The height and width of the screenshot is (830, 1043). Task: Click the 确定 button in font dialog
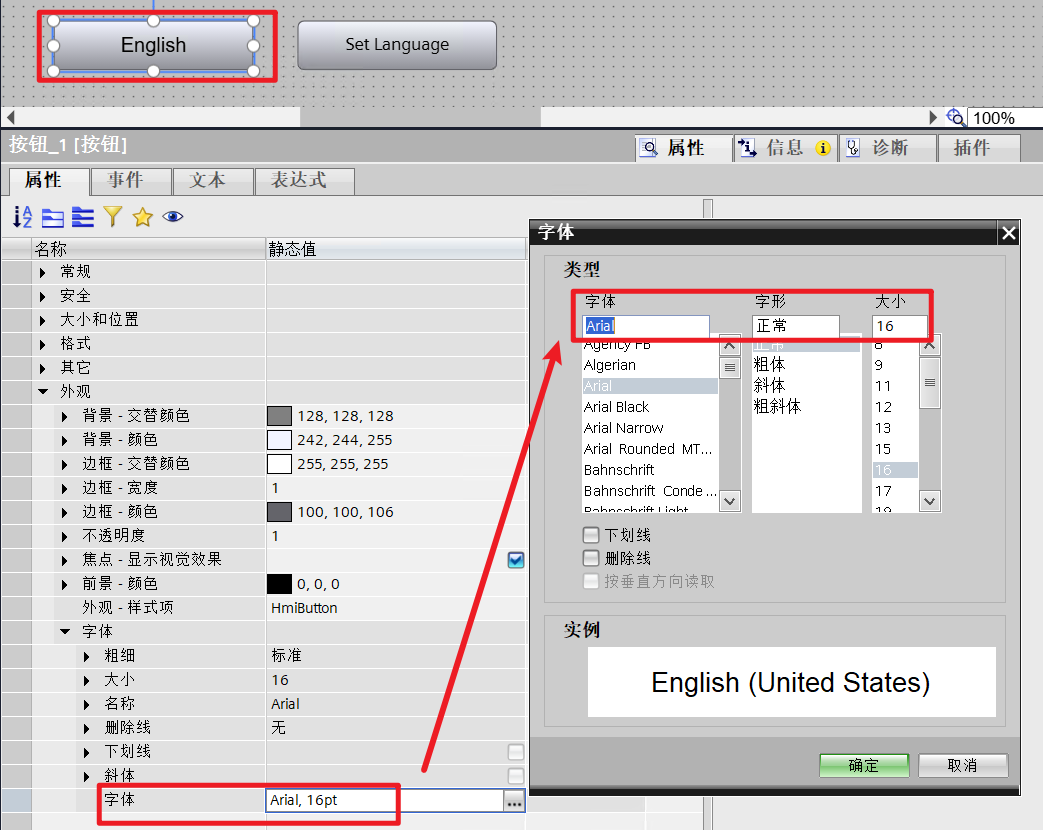[863, 765]
